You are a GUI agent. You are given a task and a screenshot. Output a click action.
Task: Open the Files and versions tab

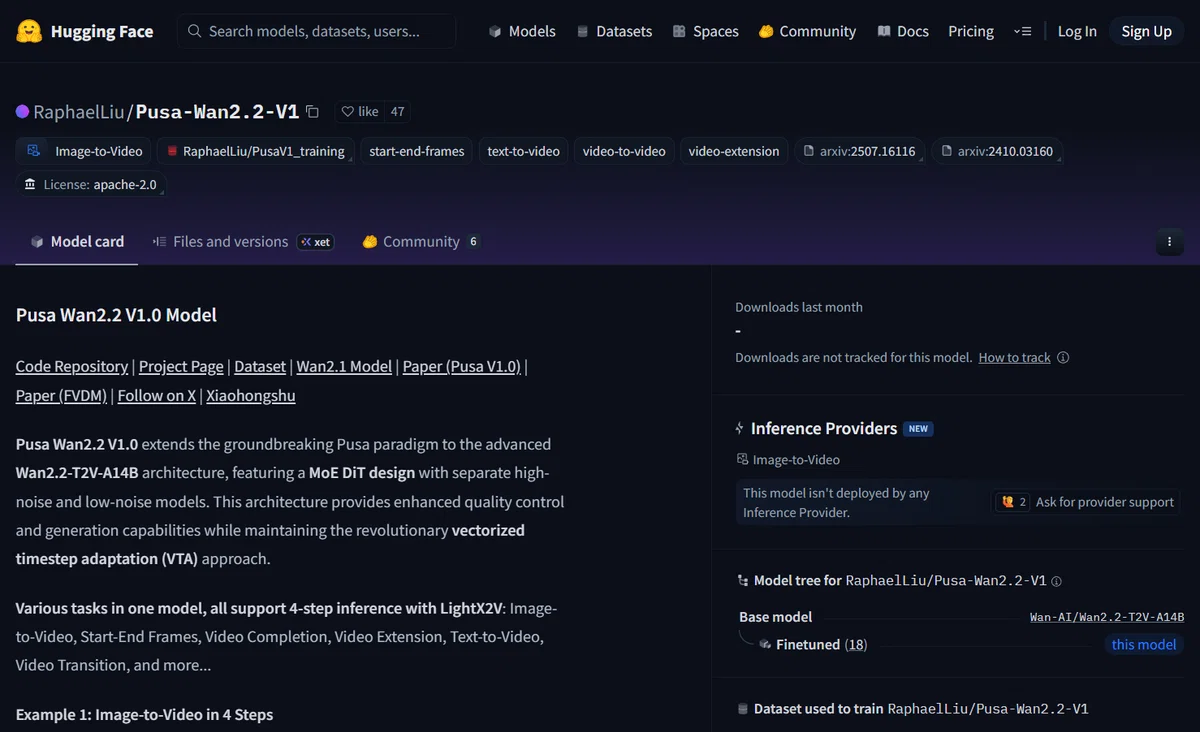point(243,241)
